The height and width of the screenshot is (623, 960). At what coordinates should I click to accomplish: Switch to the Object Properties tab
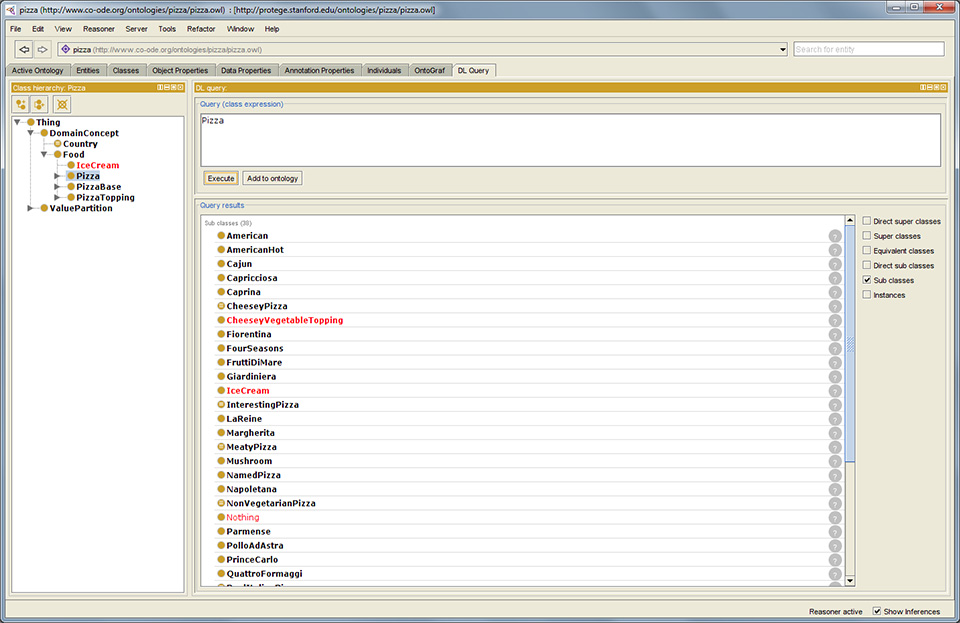point(180,70)
